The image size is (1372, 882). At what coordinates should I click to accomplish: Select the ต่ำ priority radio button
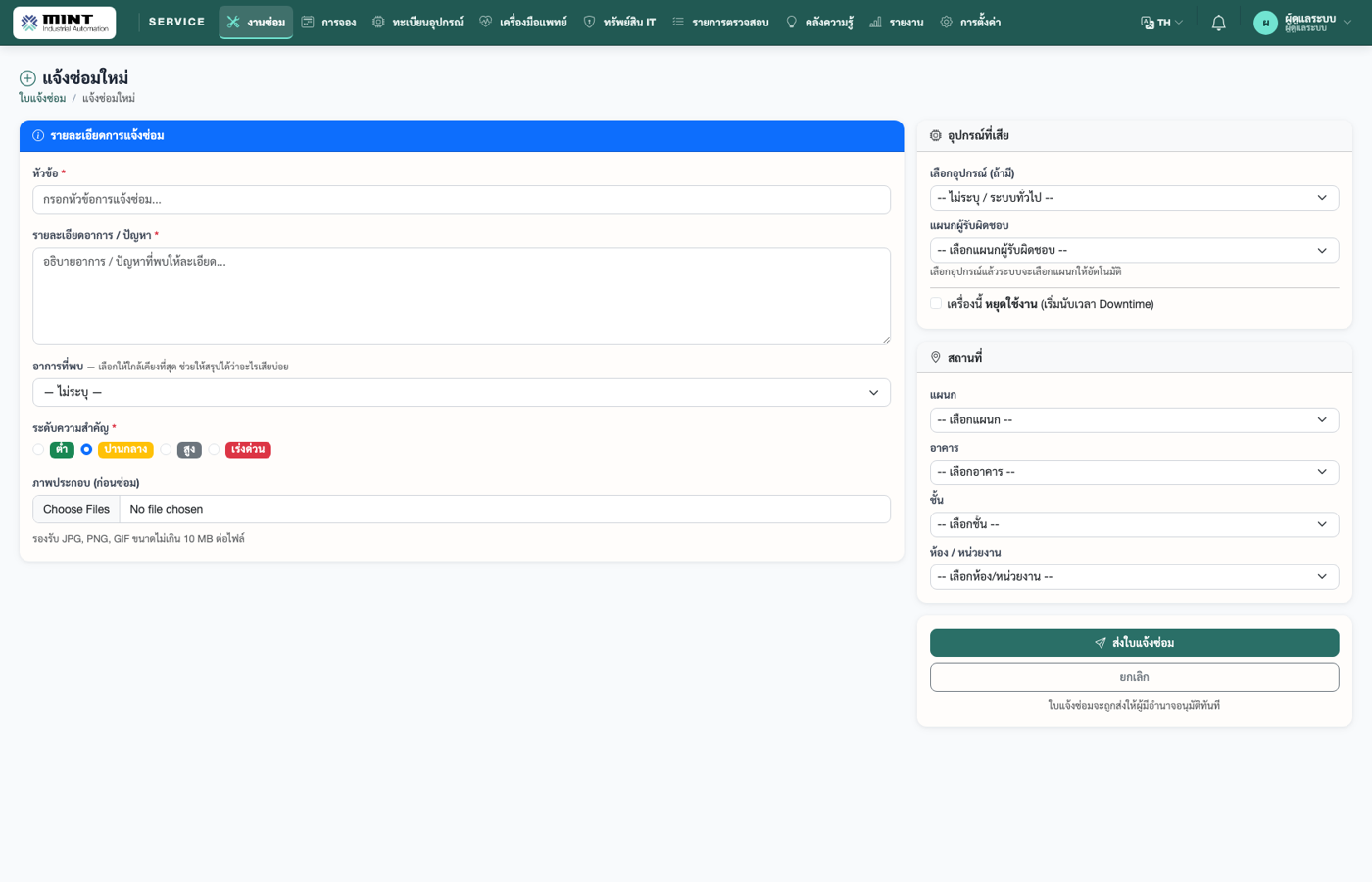click(38, 450)
